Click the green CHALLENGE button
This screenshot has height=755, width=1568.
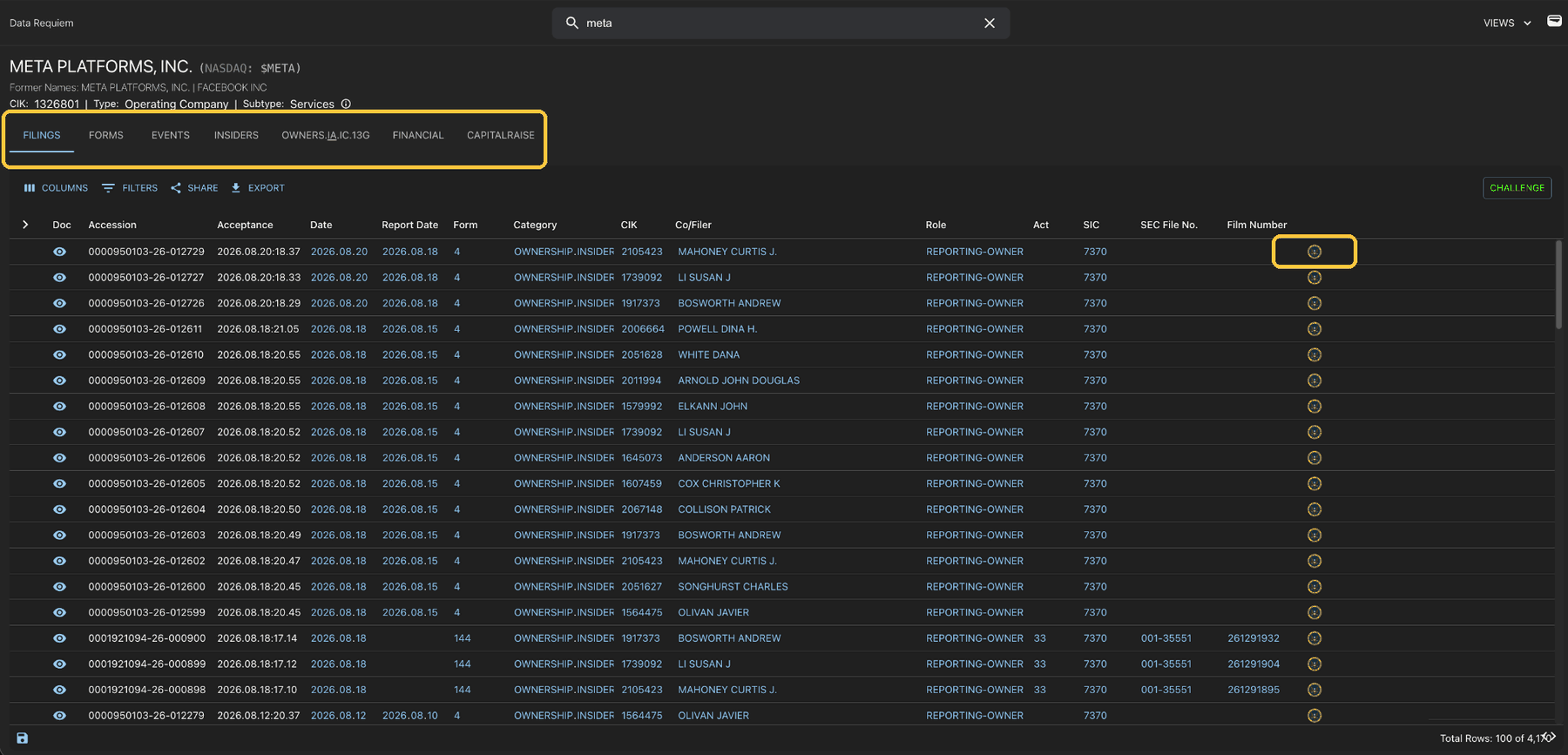(1517, 188)
